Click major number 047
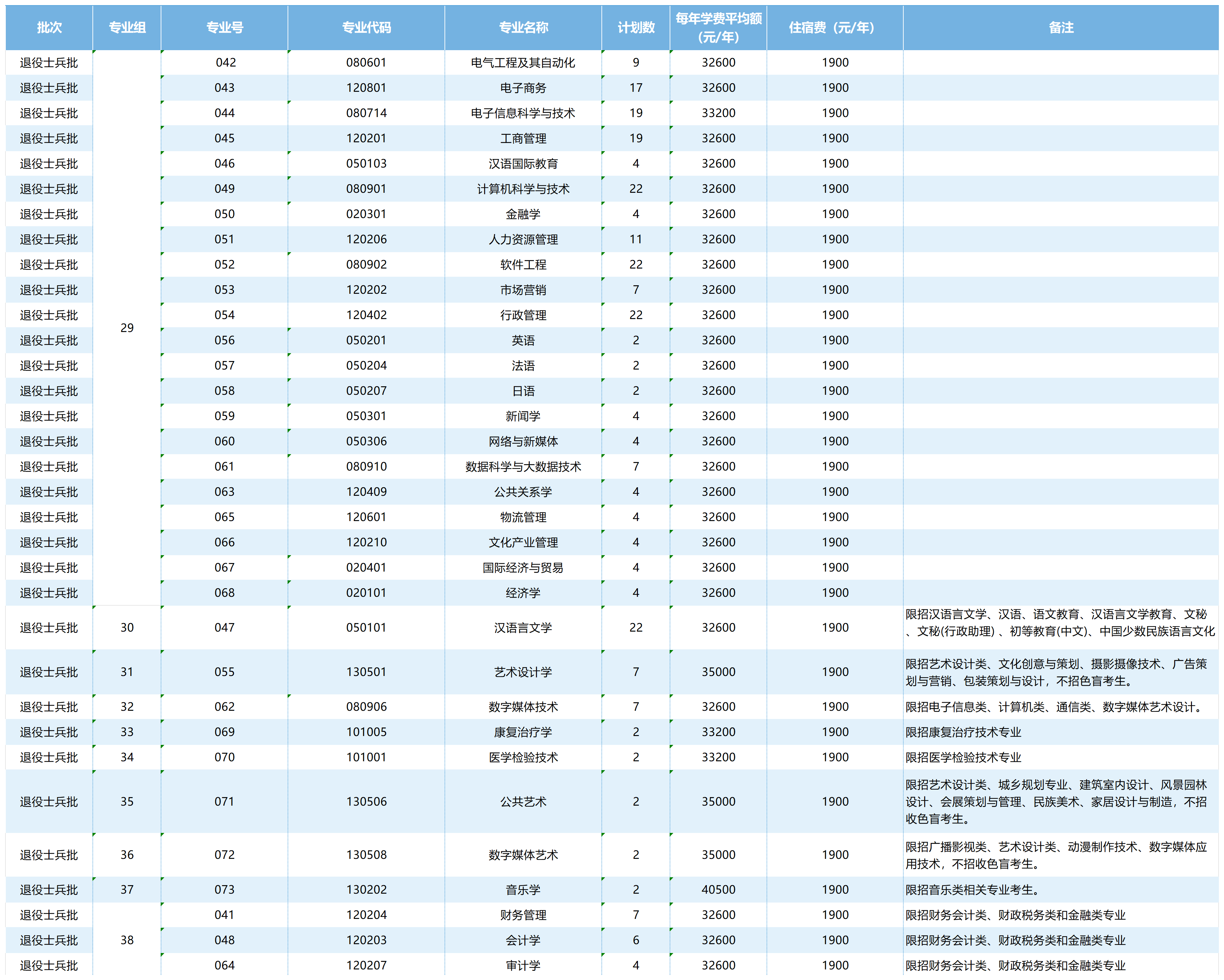Screen dimensions: 1224x980 [x=225, y=628]
